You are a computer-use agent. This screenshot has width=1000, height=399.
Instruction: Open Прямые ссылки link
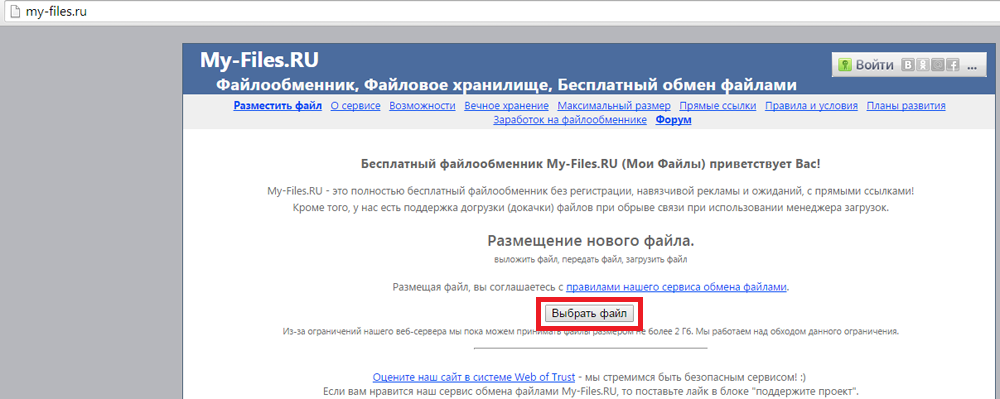click(x=718, y=106)
